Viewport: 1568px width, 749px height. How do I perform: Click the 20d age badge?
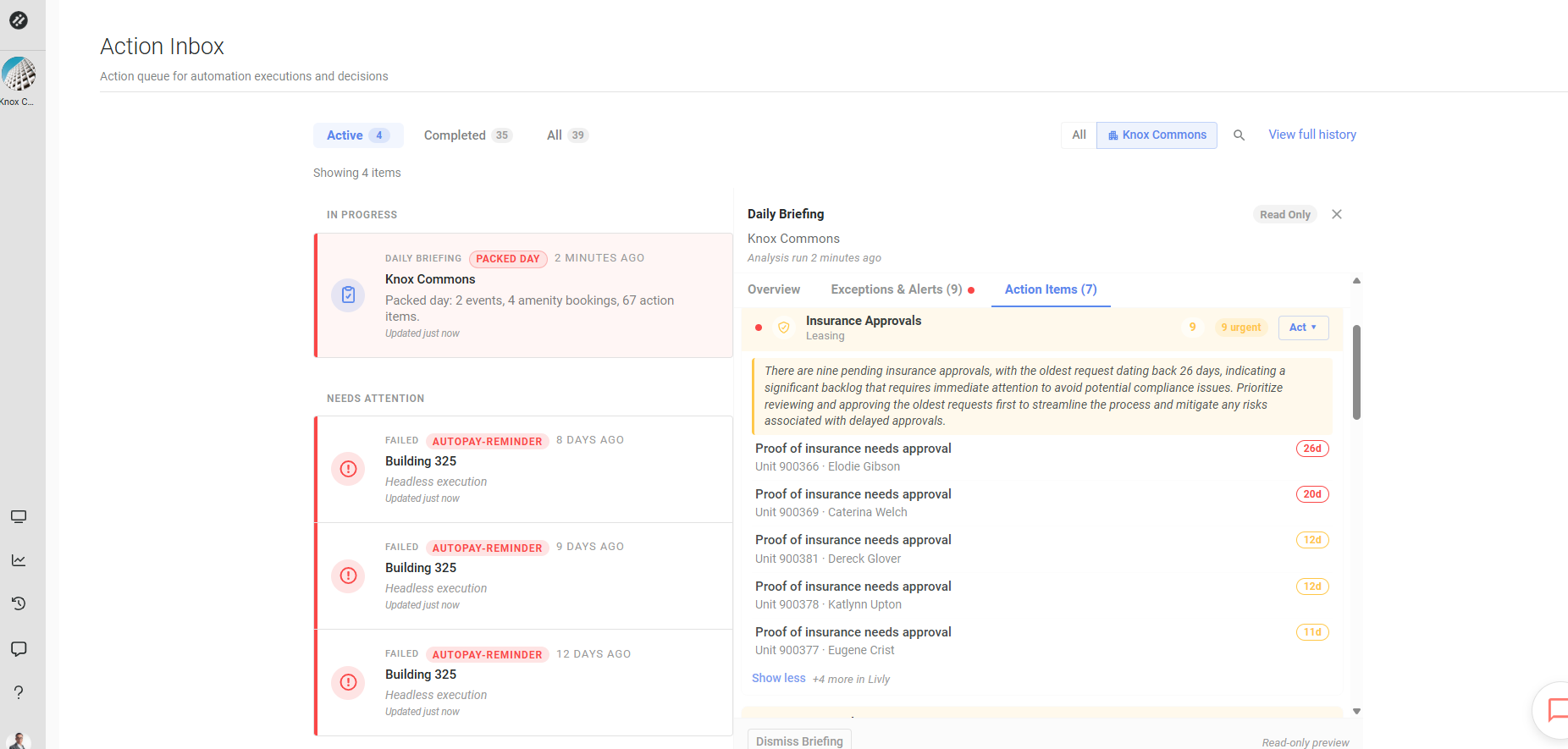point(1312,494)
